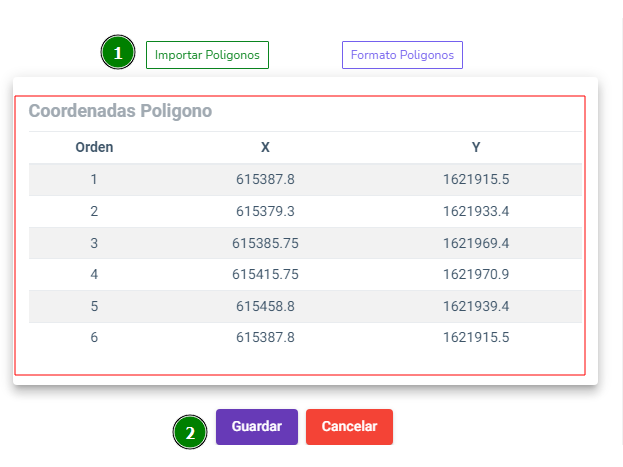
Task: Click the green step 2 marker
Action: coord(190,432)
